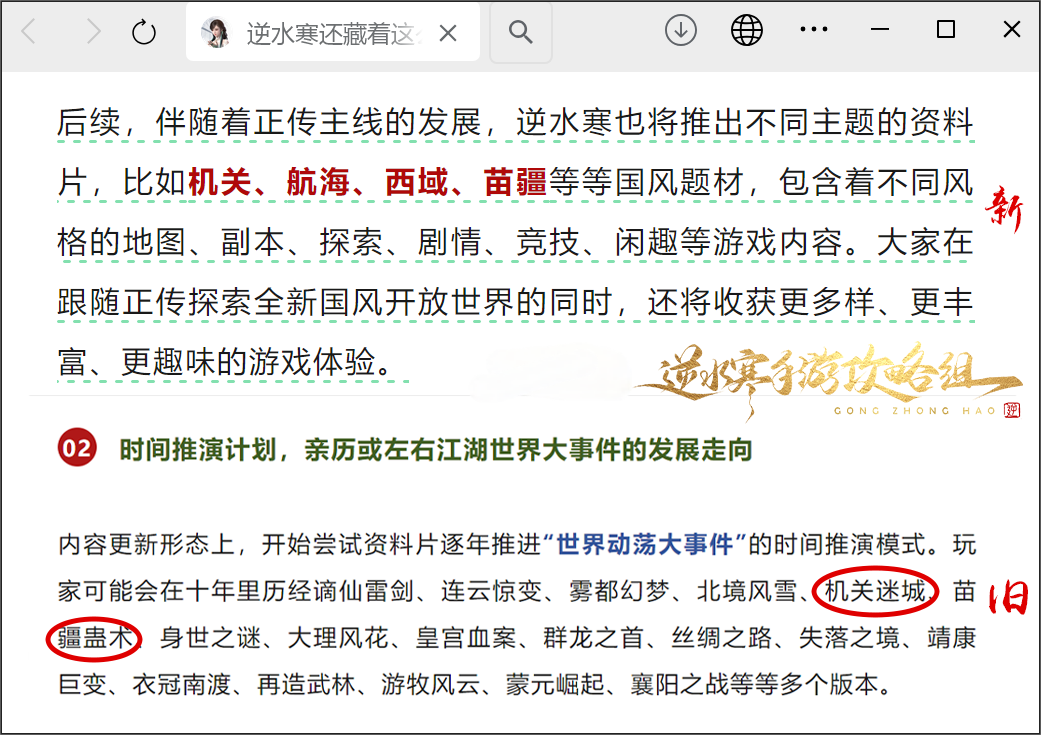Click the tab's avatar favicon
The width and height of the screenshot is (1041, 735).
pos(215,33)
